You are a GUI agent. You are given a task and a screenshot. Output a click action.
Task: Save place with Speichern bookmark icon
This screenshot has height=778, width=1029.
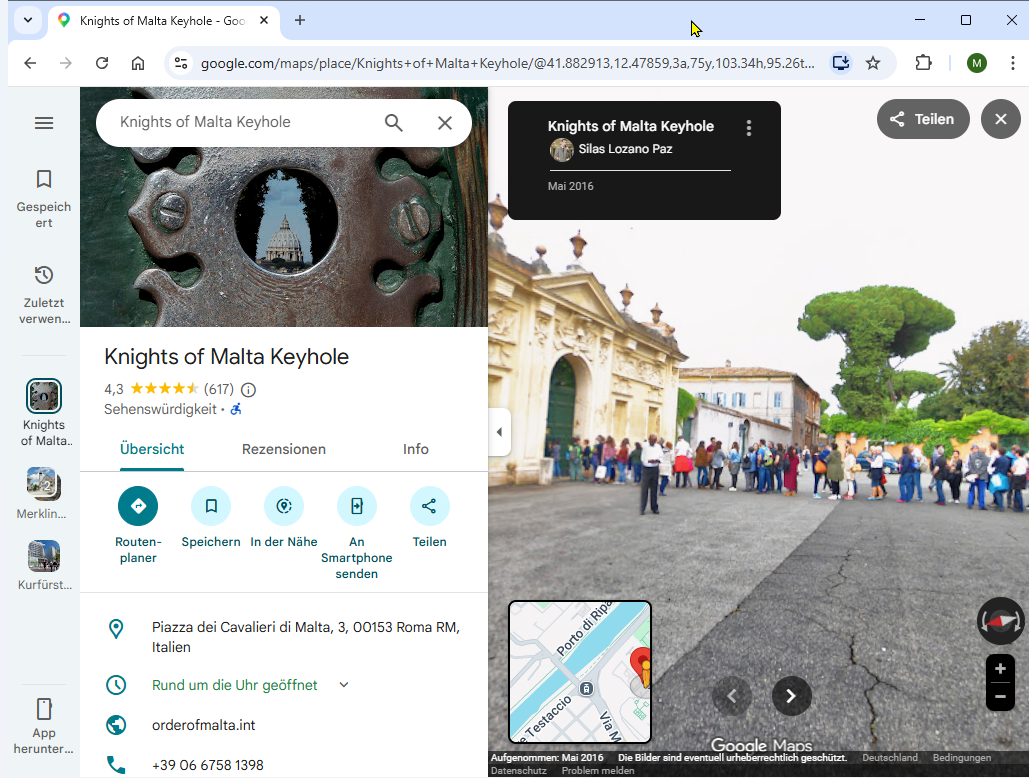(211, 506)
